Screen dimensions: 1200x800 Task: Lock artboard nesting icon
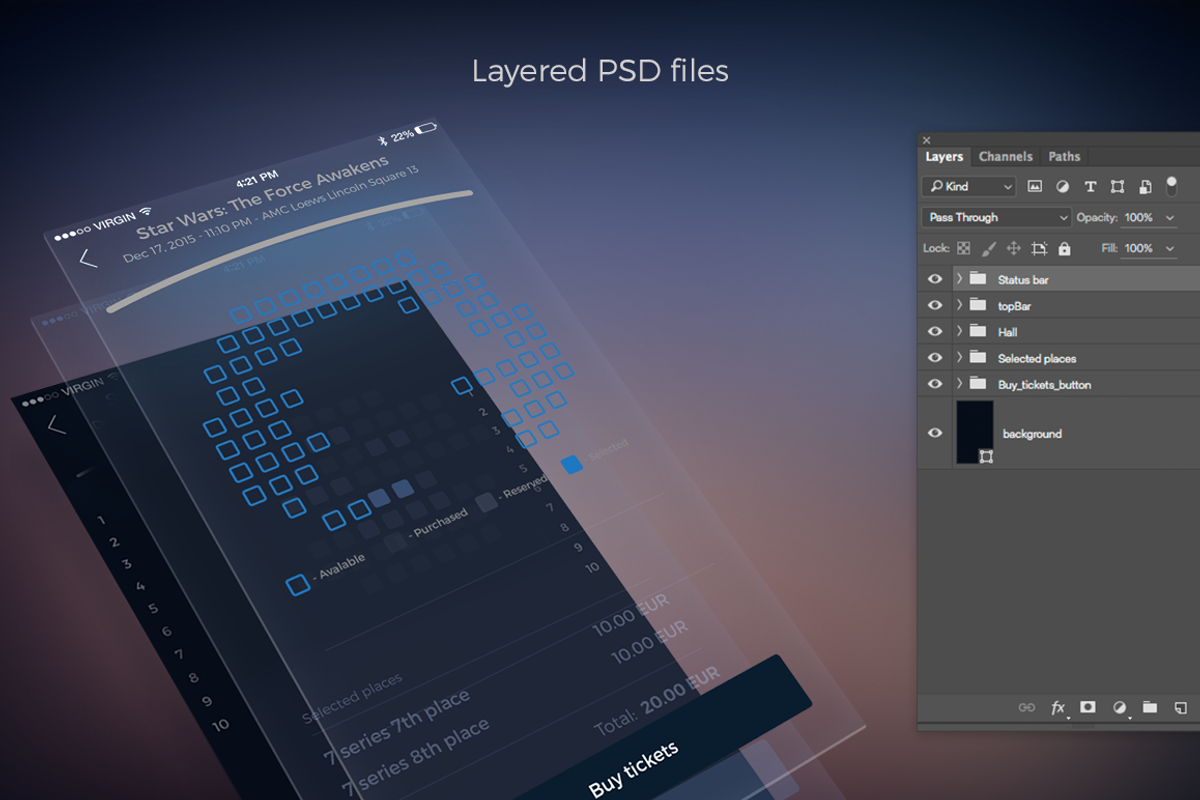[x=1039, y=248]
